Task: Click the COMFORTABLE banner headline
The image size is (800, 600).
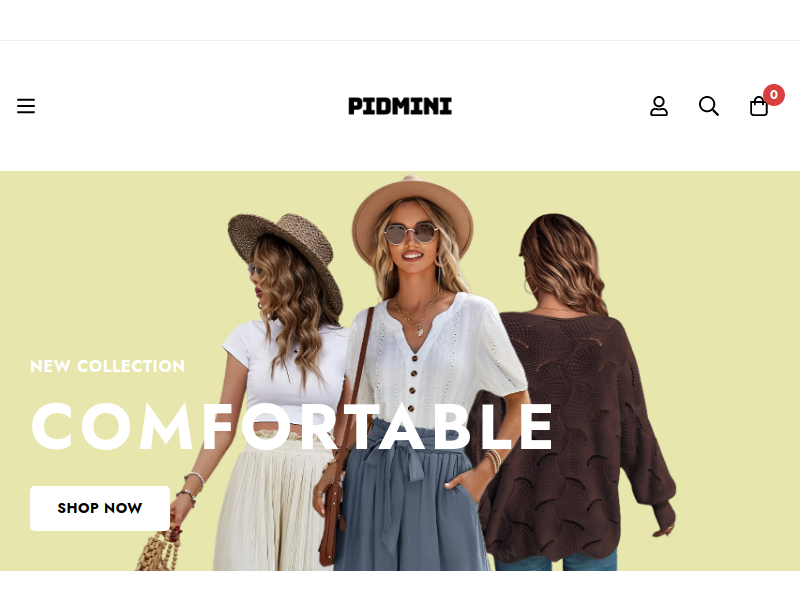Action: pos(292,427)
